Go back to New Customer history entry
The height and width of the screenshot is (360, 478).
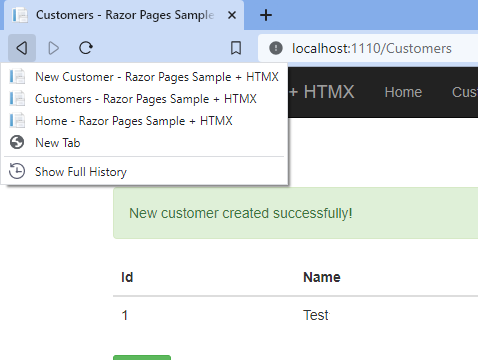click(145, 77)
